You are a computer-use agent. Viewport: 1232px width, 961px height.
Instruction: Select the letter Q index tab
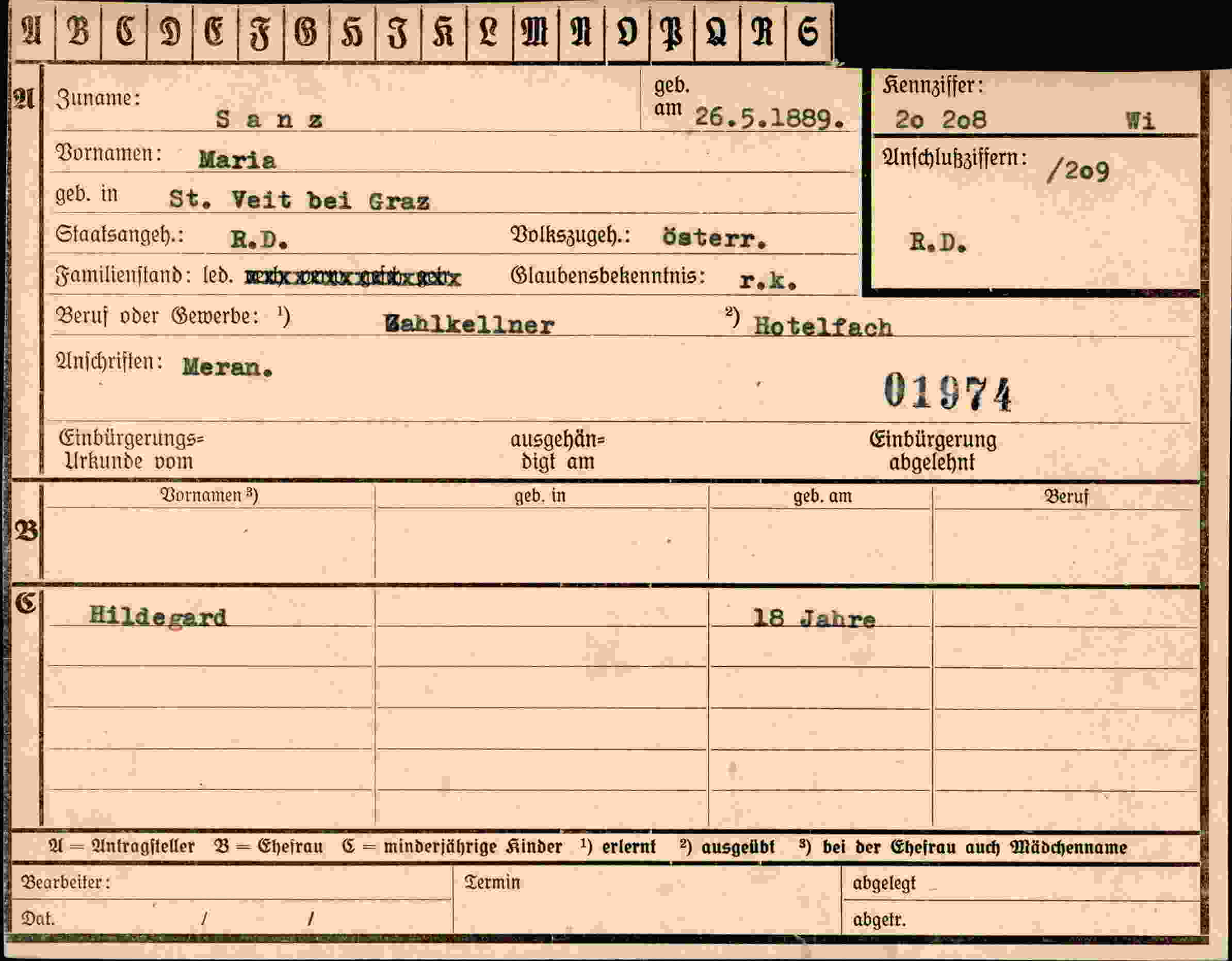click(x=717, y=31)
